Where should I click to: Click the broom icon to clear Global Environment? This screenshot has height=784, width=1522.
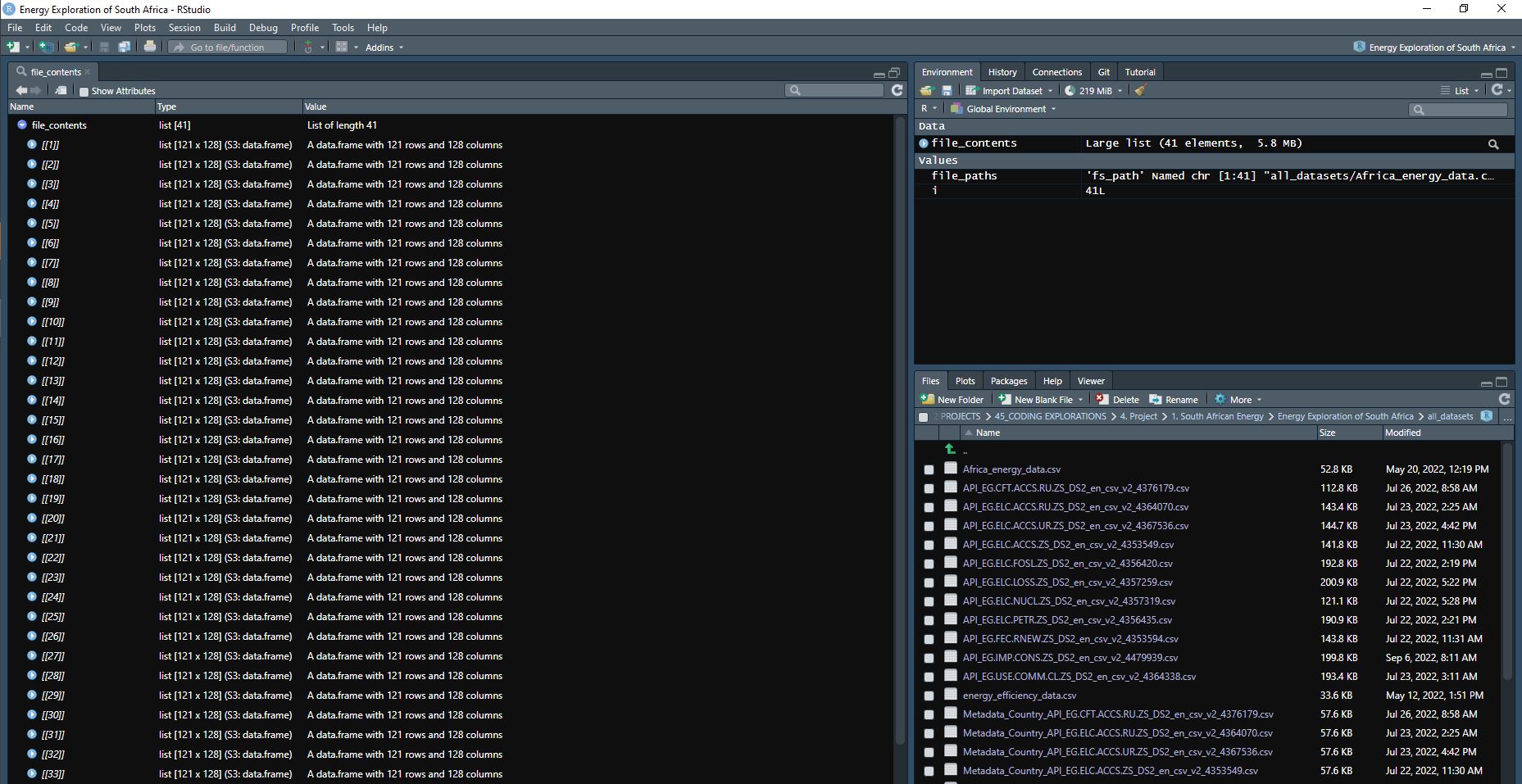coord(1140,90)
